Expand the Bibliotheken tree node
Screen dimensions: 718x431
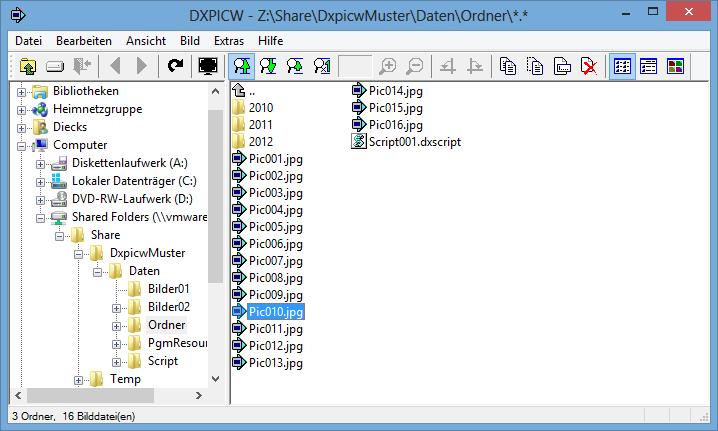pyautogui.click(x=21, y=92)
